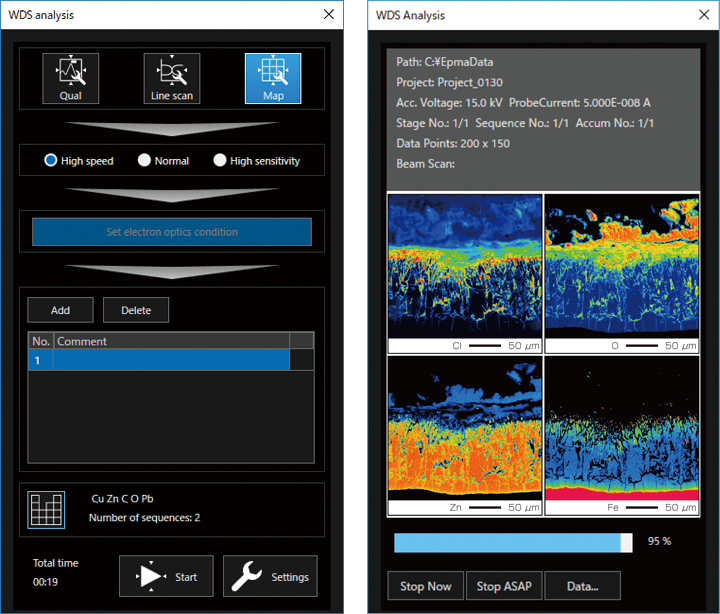This screenshot has height=614, width=720.
Task: Click the '95 %' progress value
Action: pyautogui.click(x=659, y=541)
